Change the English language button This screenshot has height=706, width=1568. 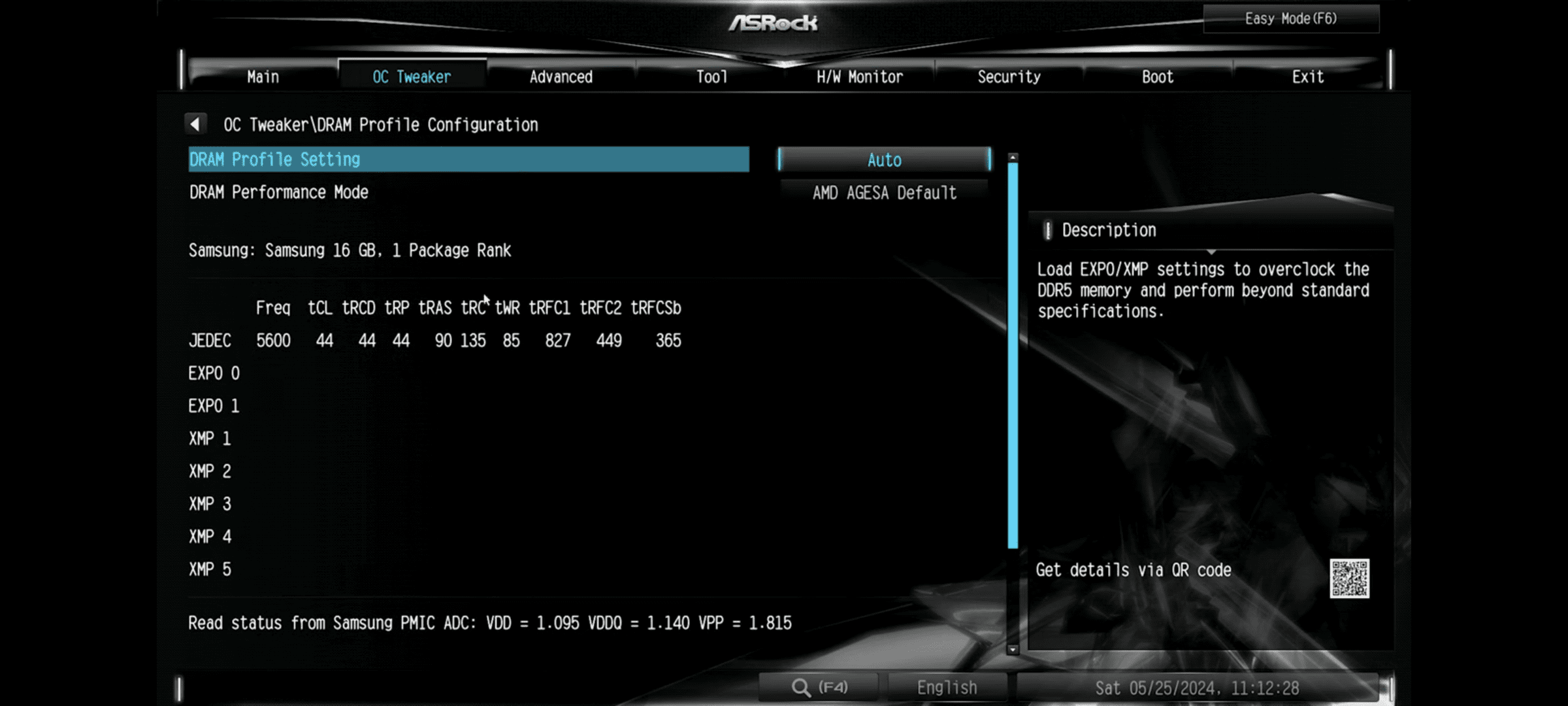(947, 688)
